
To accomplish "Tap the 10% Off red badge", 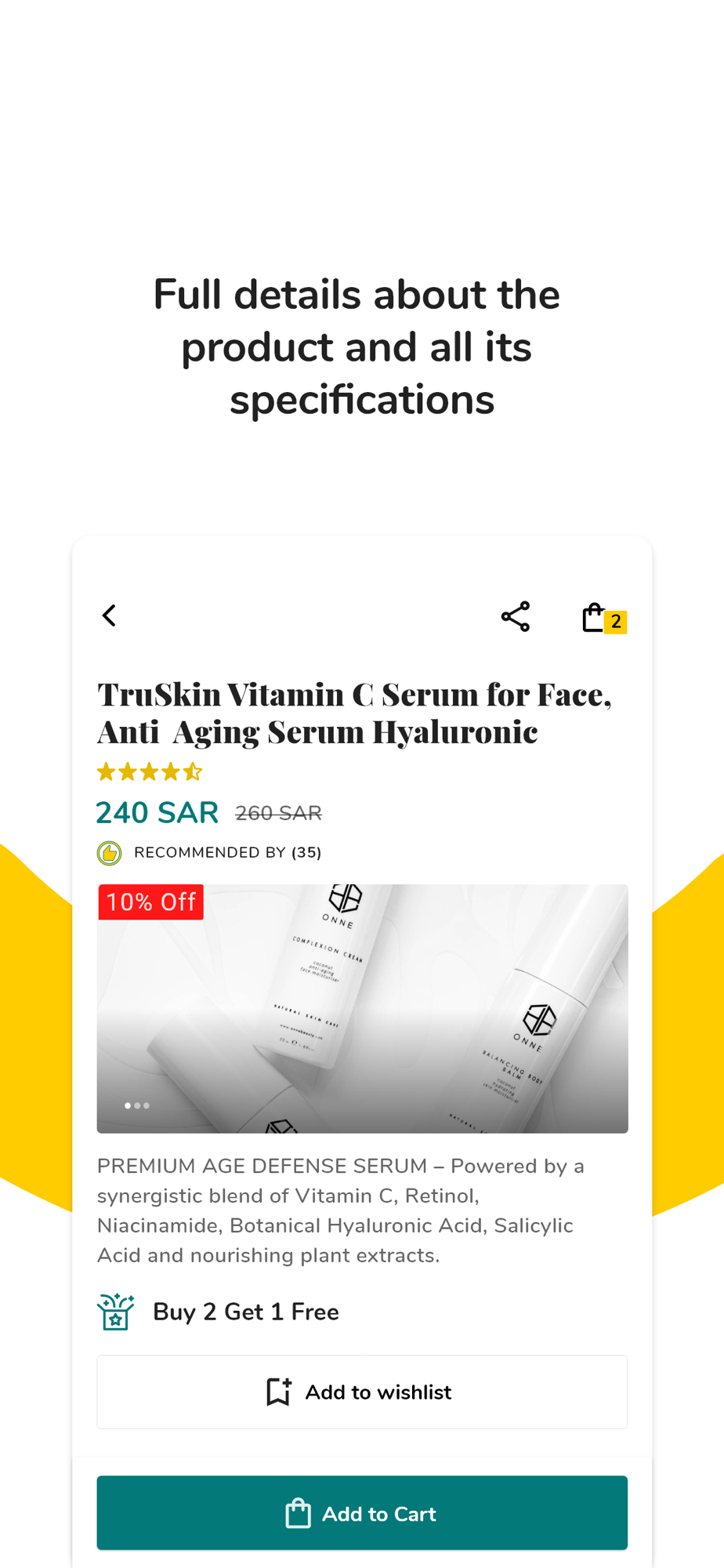I will 150,902.
